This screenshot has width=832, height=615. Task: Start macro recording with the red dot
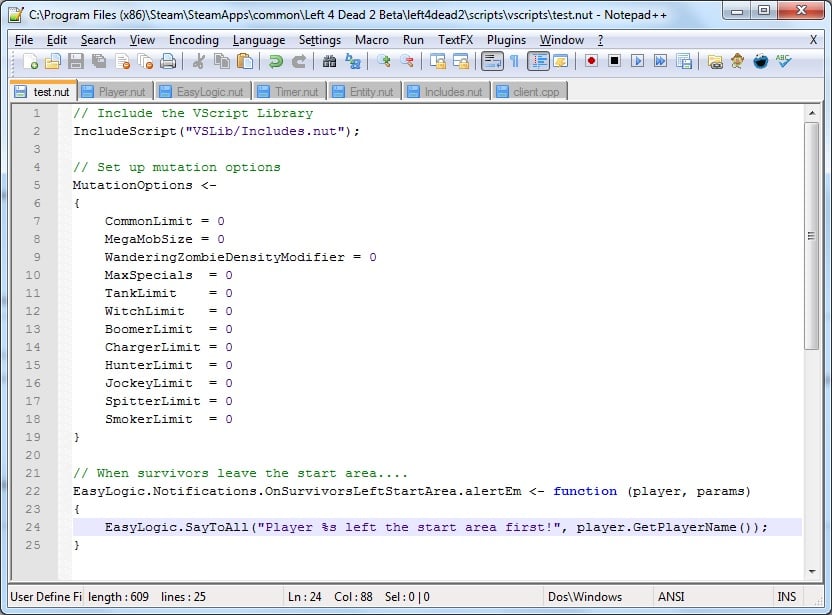tap(591, 61)
